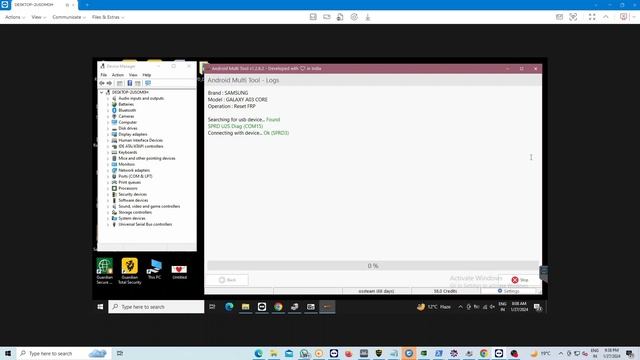Click the remote Windows Start button
The height and width of the screenshot is (360, 640).
(100, 307)
